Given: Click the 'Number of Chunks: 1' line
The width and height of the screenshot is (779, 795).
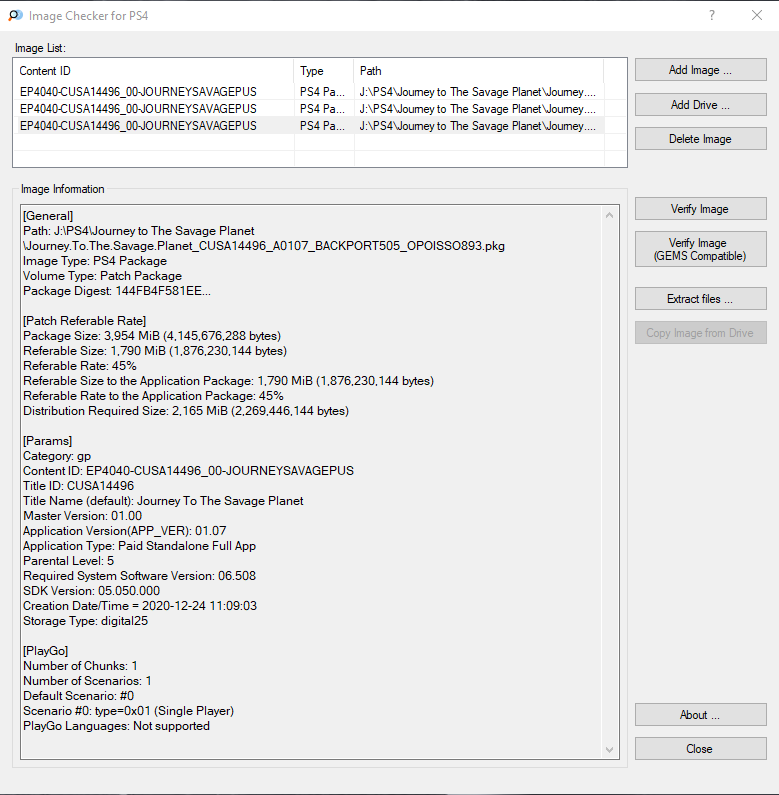Looking at the screenshot, I should click(80, 666).
